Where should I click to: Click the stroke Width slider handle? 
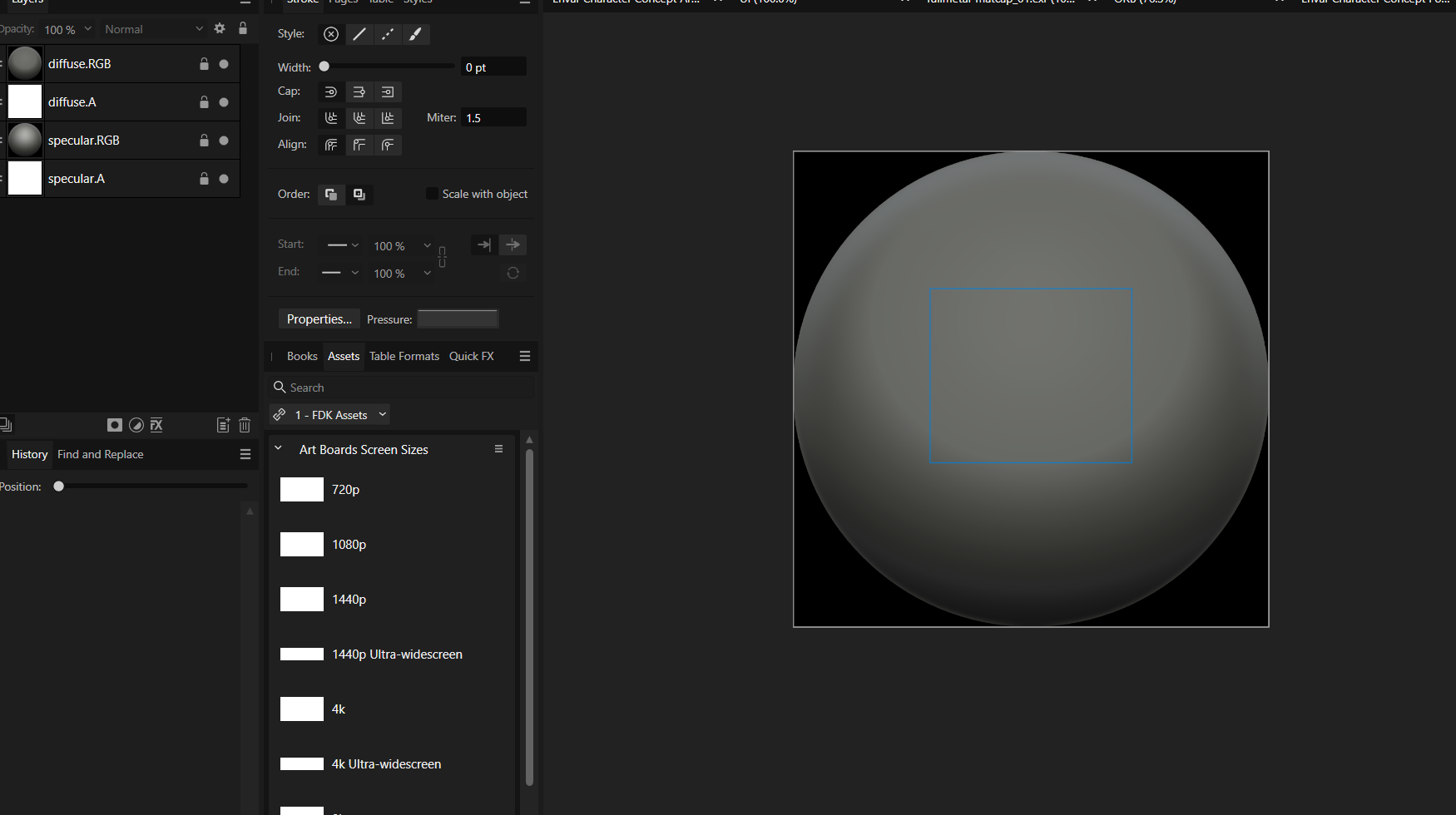[x=324, y=67]
